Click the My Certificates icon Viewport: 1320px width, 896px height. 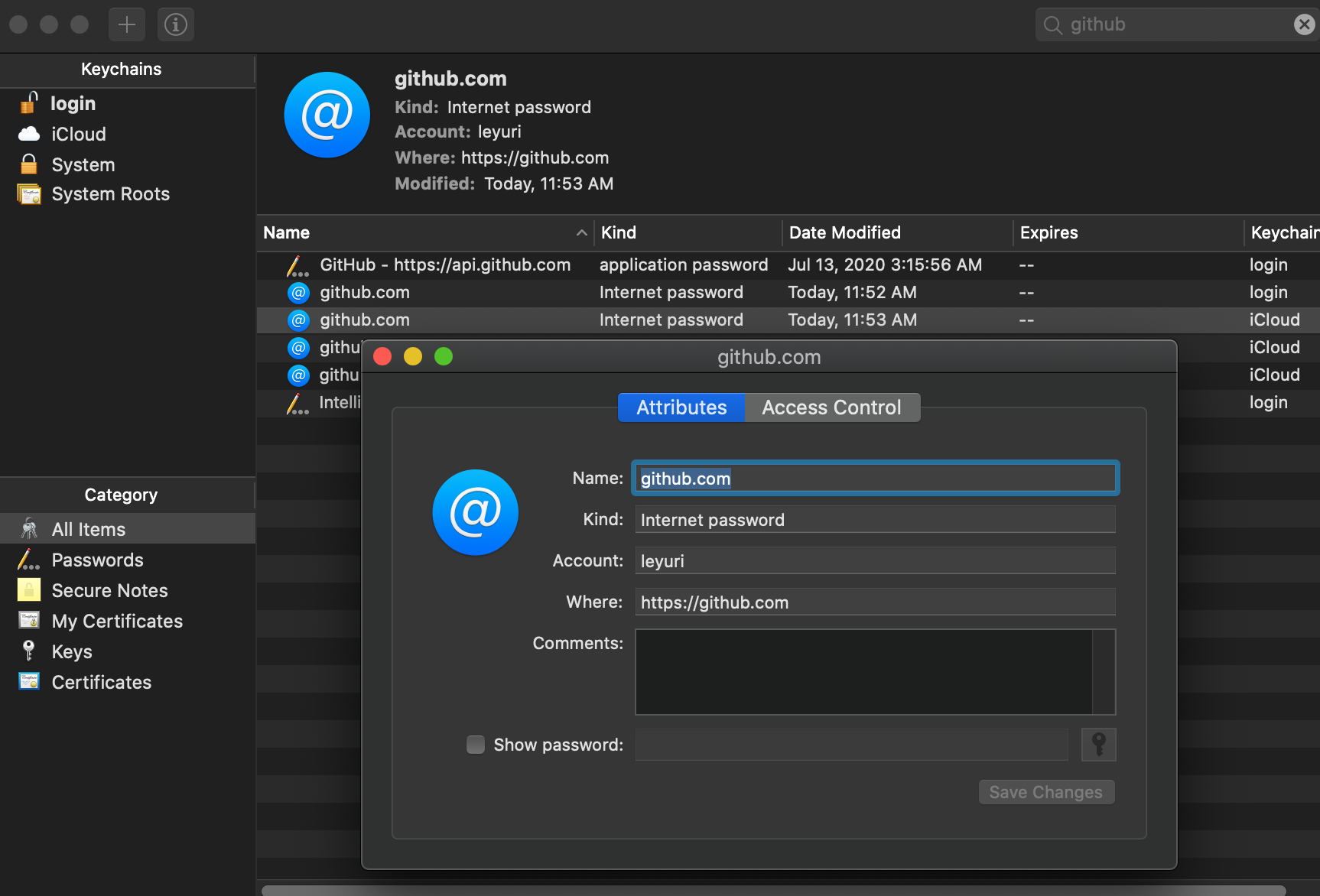tap(29, 620)
